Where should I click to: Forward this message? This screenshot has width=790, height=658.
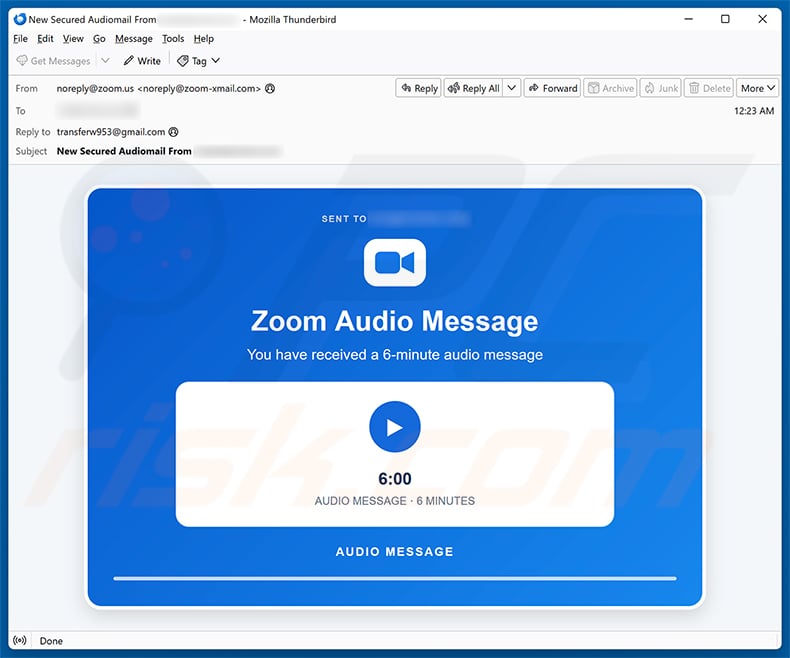coord(553,88)
